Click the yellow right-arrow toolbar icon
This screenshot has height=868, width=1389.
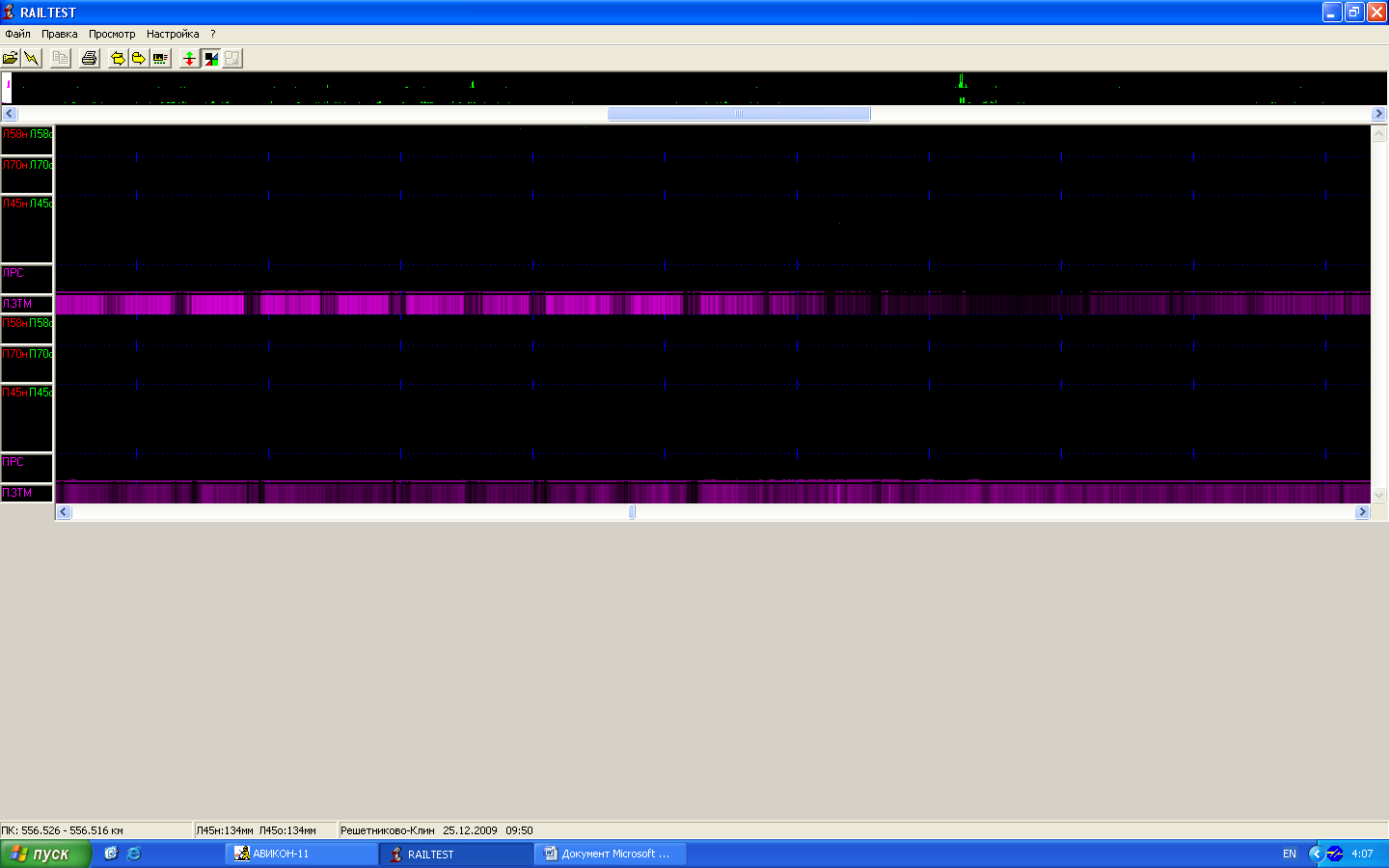(x=139, y=59)
